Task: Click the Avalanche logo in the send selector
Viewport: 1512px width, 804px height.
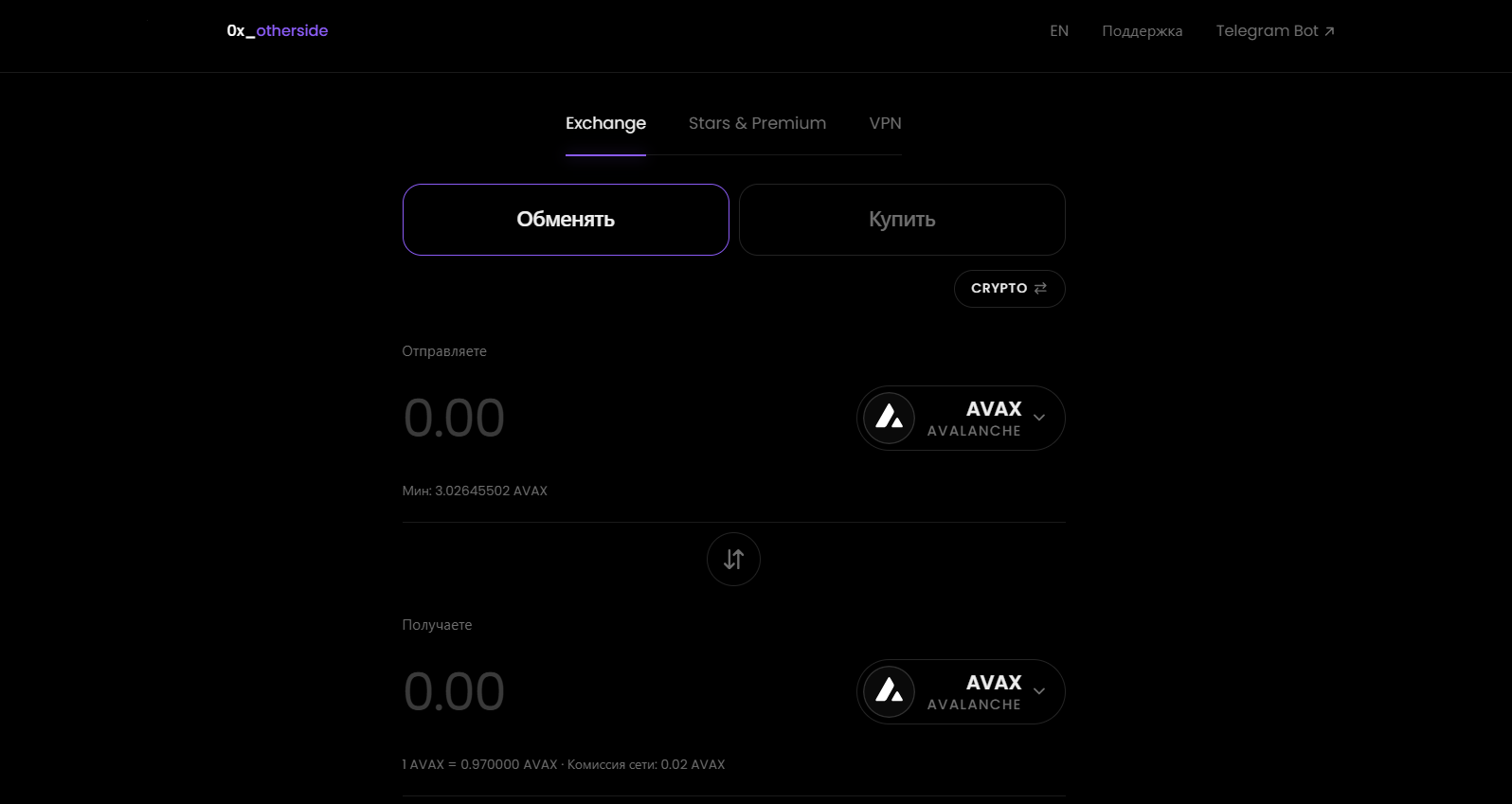Action: (x=889, y=418)
